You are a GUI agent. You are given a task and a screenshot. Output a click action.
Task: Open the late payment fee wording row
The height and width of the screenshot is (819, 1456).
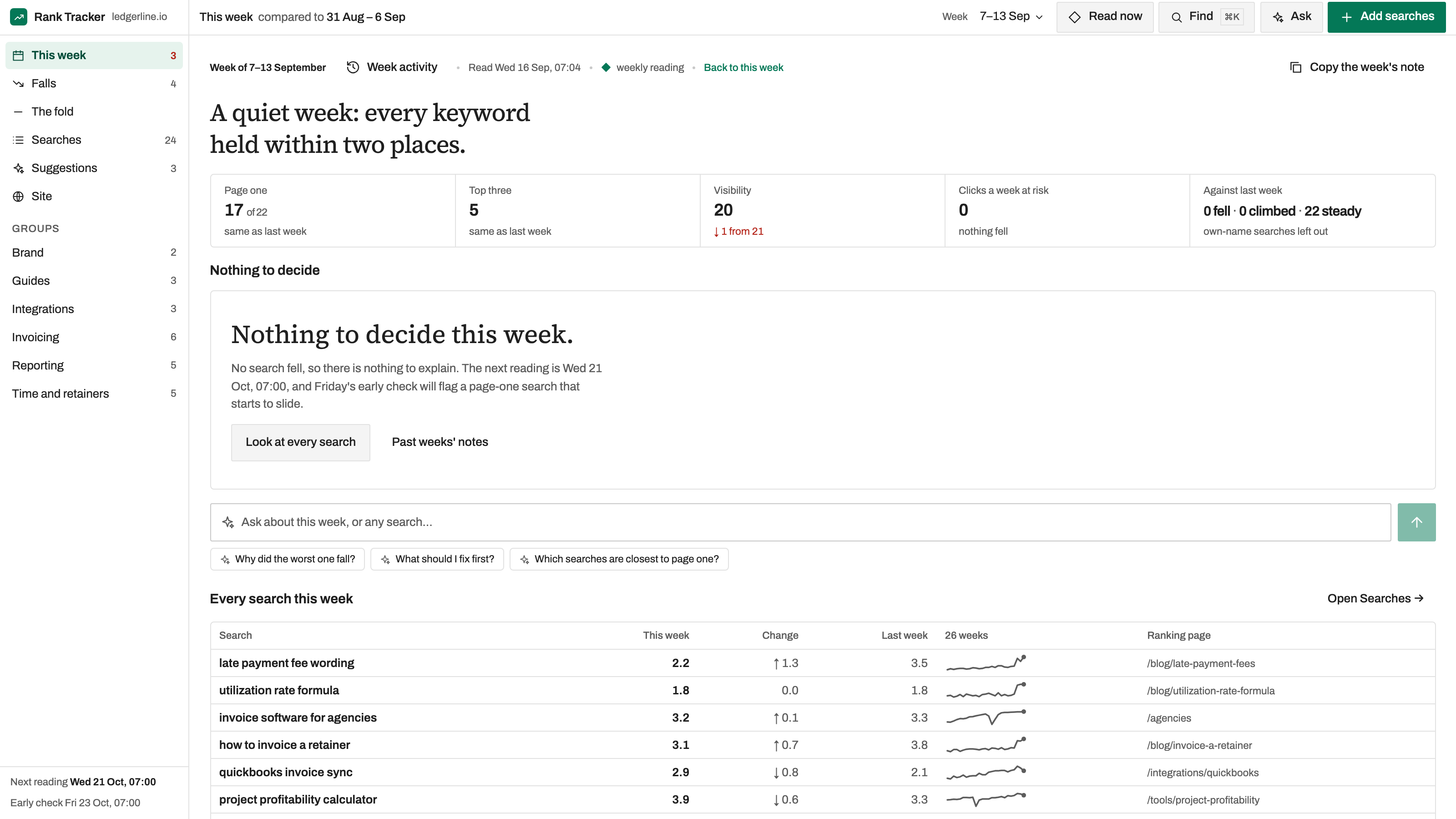822,663
